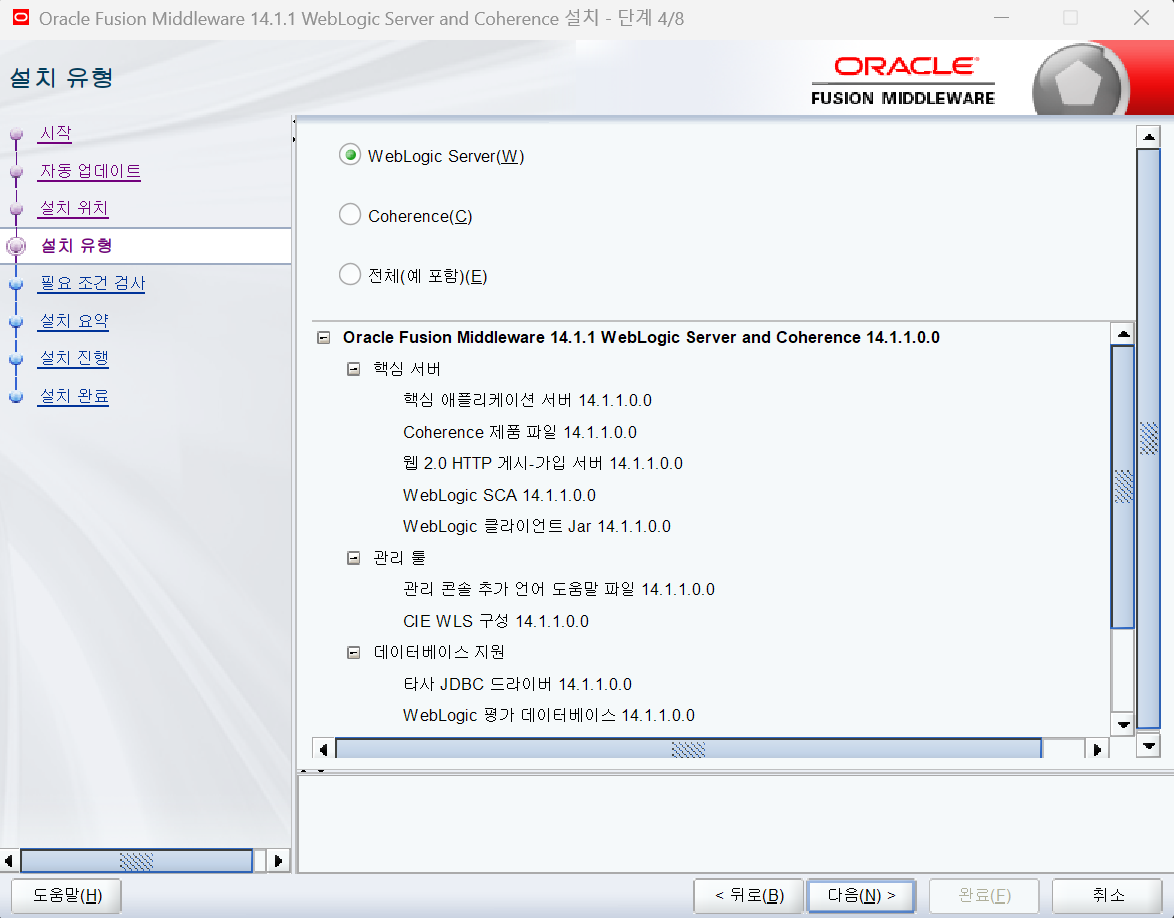This screenshot has width=1174, height=918.
Task: Click the component tree's vertical scrollbar thumb
Action: [1123, 487]
